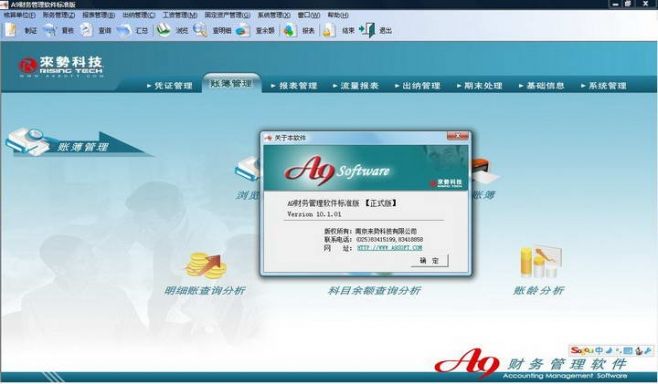Open the Sogou soft keyboard icon
The height and width of the screenshot is (384, 658).
(x=628, y=350)
